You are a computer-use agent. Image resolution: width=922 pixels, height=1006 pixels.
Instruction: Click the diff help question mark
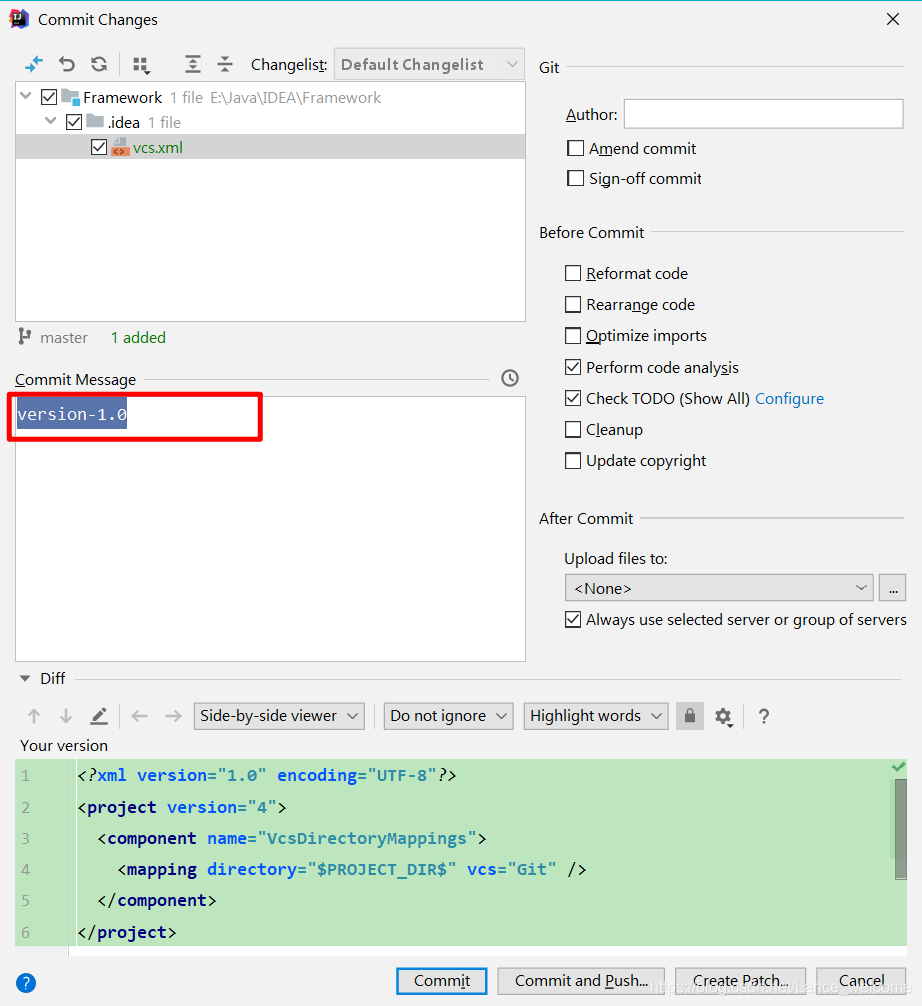pyautogui.click(x=764, y=716)
